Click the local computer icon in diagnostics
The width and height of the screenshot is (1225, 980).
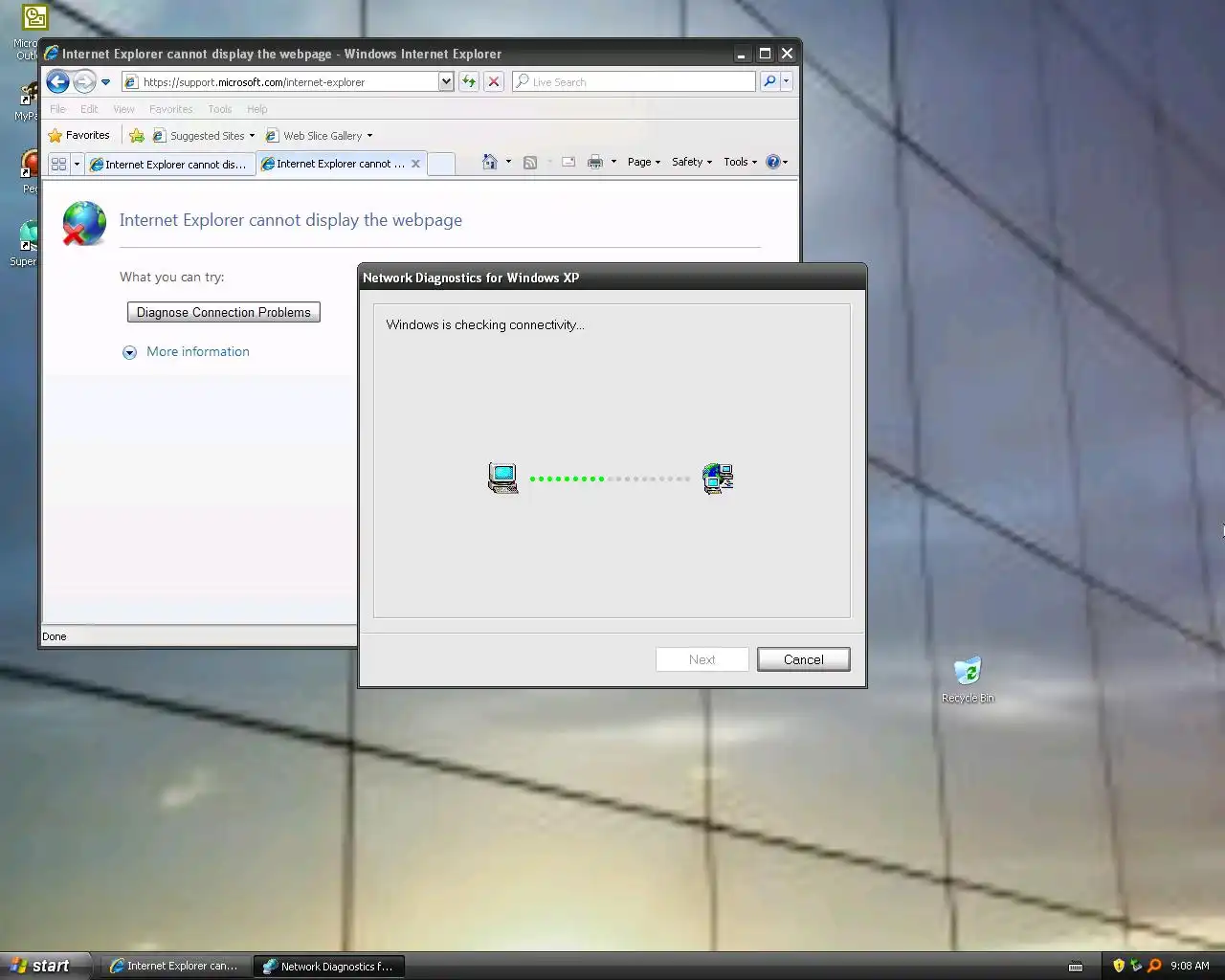click(x=503, y=478)
